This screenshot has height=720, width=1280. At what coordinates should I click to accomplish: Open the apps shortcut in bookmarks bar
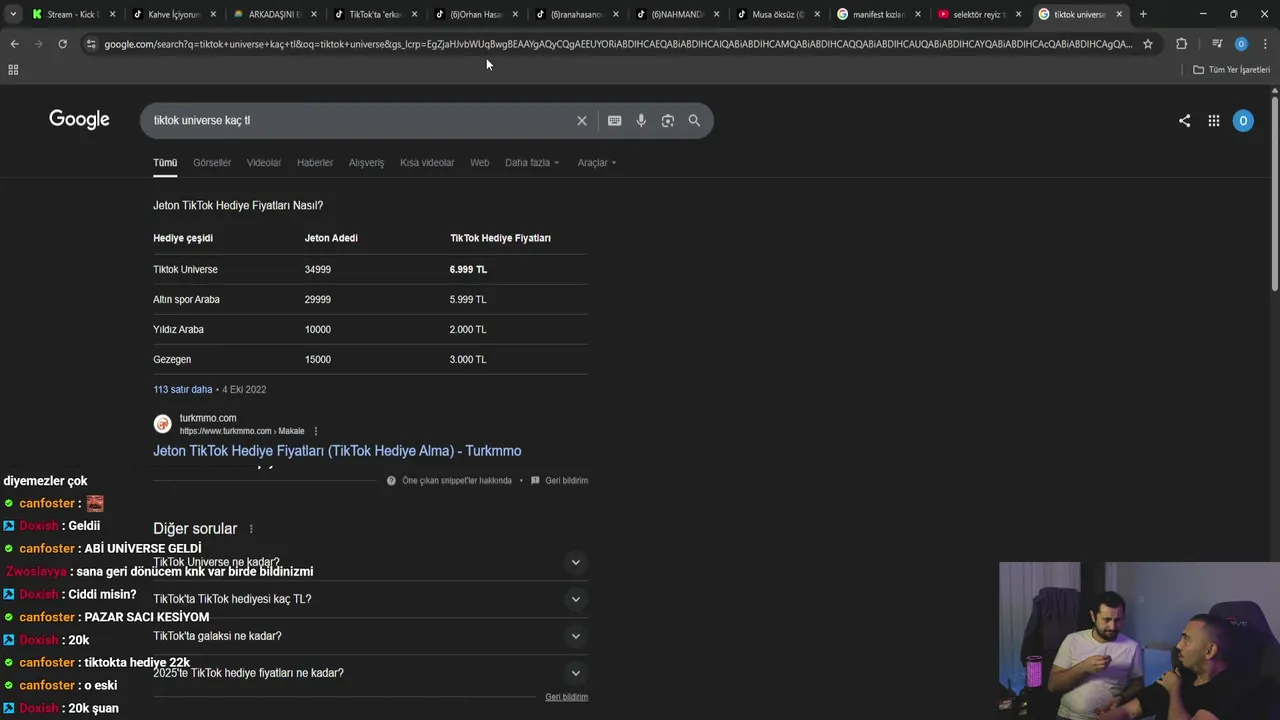tap(13, 70)
